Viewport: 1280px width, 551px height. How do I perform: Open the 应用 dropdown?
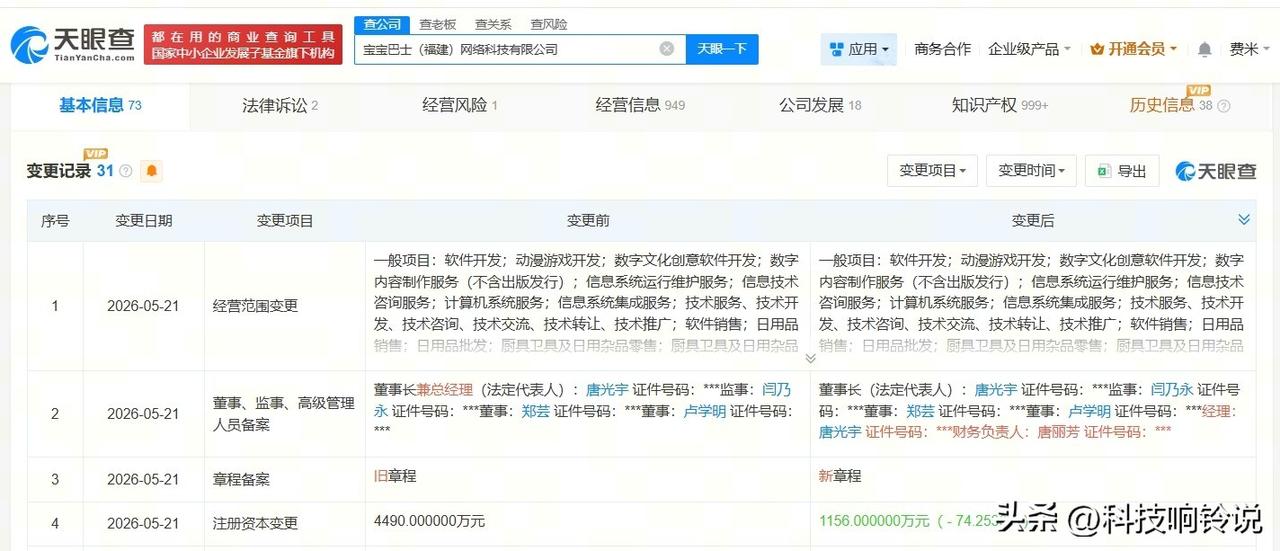pos(859,49)
